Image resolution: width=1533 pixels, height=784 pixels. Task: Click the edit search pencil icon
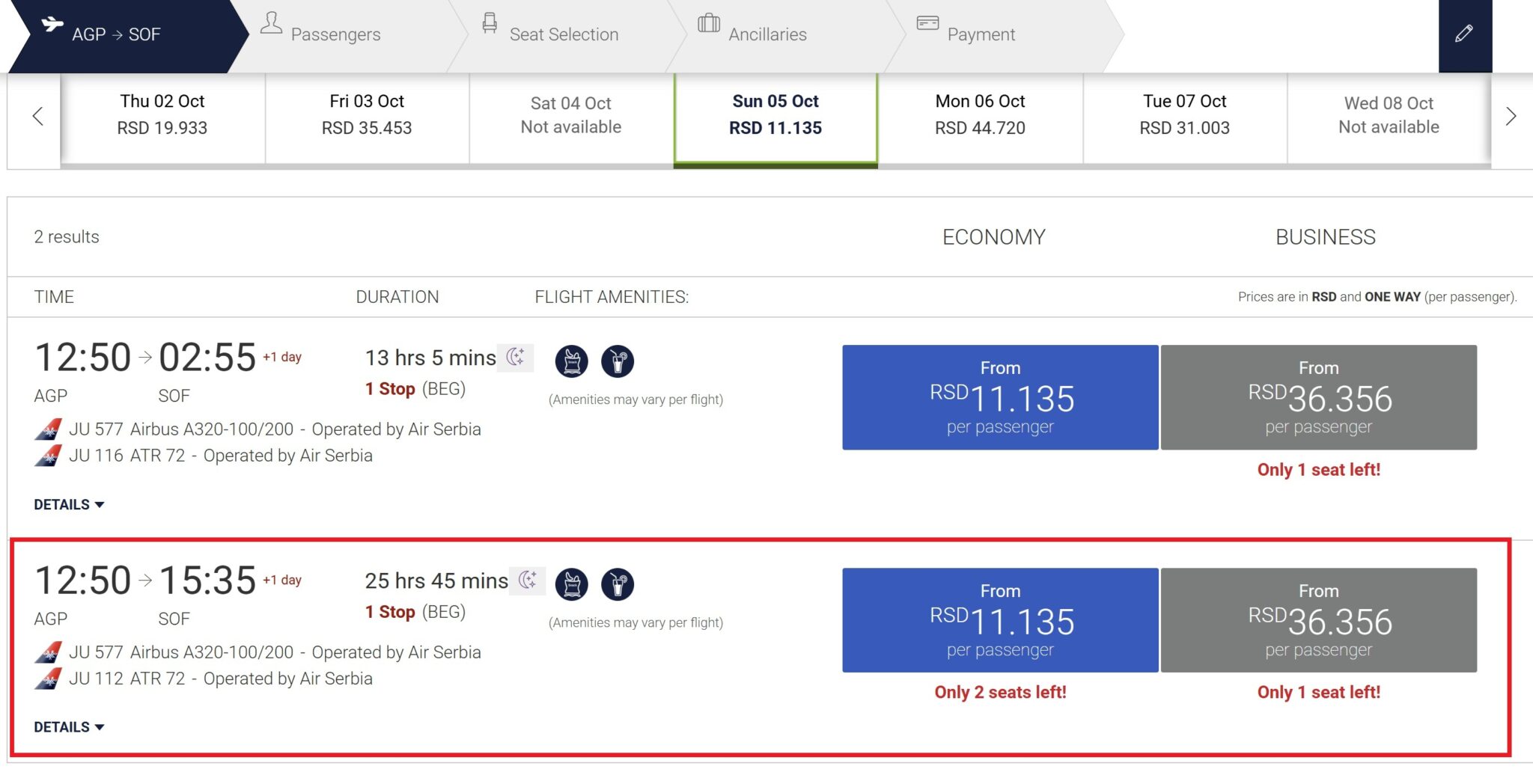coord(1464,34)
